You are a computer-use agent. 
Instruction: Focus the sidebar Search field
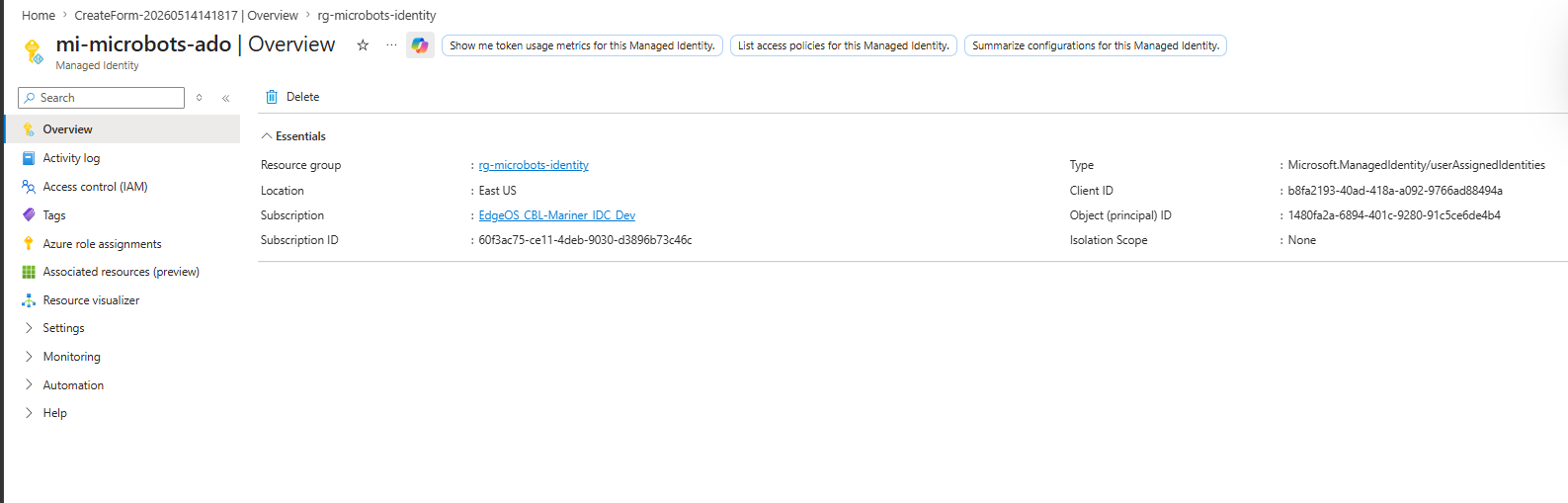[x=101, y=98]
